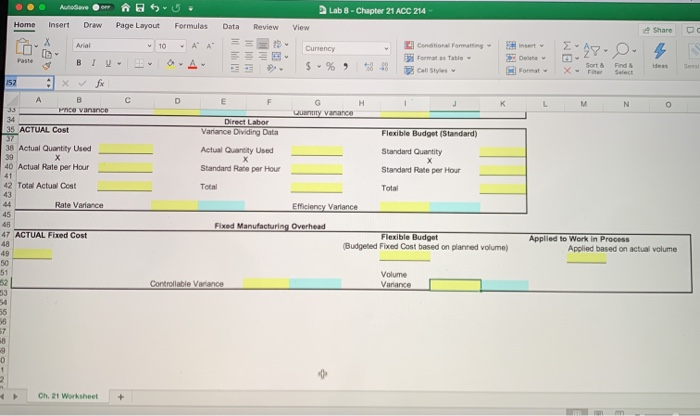Open the View ribbon tab
This screenshot has width=700, height=416.
coord(301,27)
